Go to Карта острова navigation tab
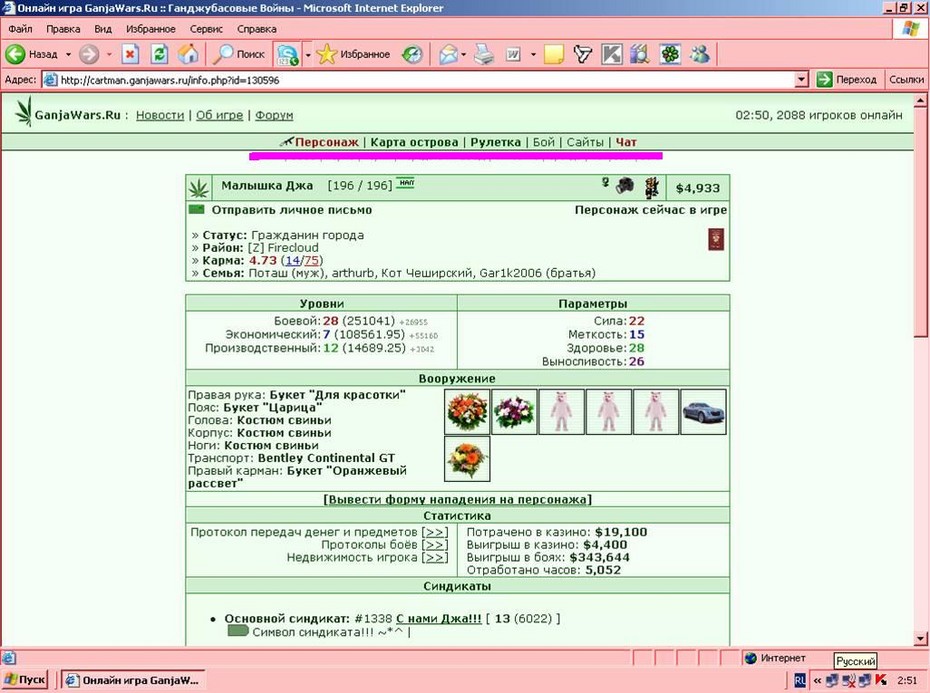Screen dimensions: 930x693 (414, 142)
